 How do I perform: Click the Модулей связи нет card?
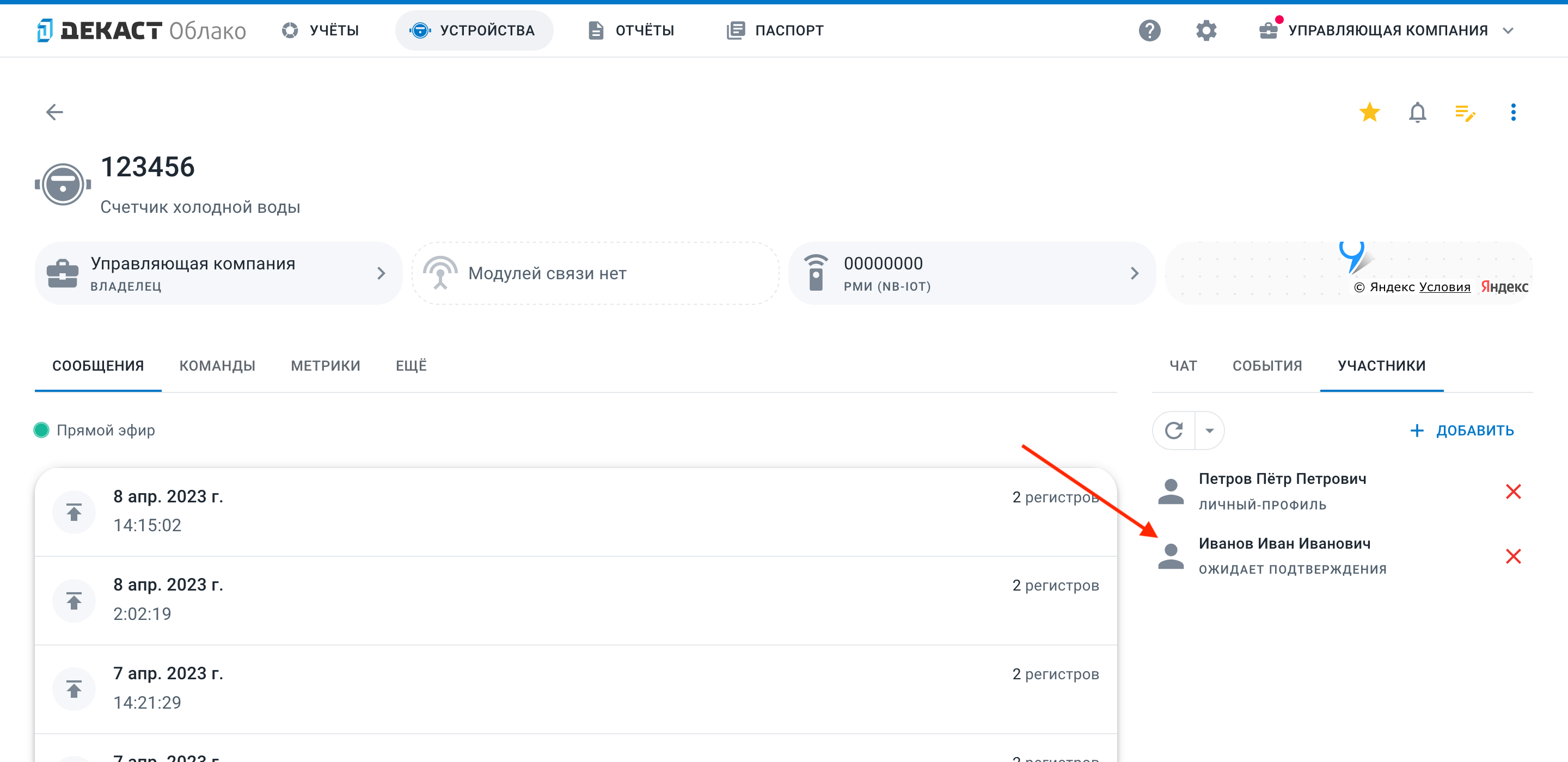(595, 273)
